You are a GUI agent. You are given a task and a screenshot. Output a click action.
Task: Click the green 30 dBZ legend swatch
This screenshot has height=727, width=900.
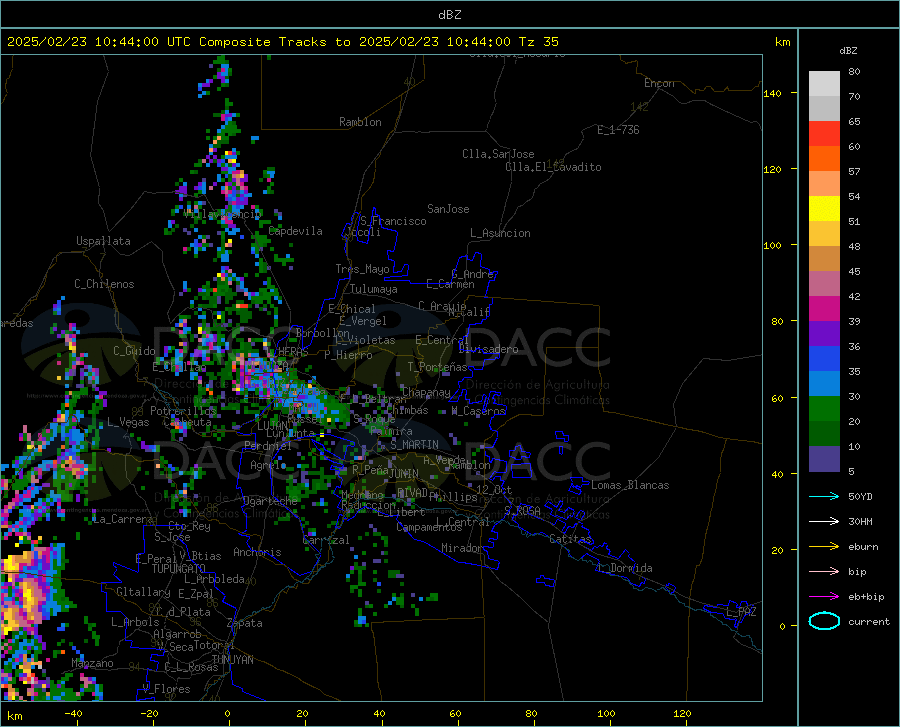point(824,409)
